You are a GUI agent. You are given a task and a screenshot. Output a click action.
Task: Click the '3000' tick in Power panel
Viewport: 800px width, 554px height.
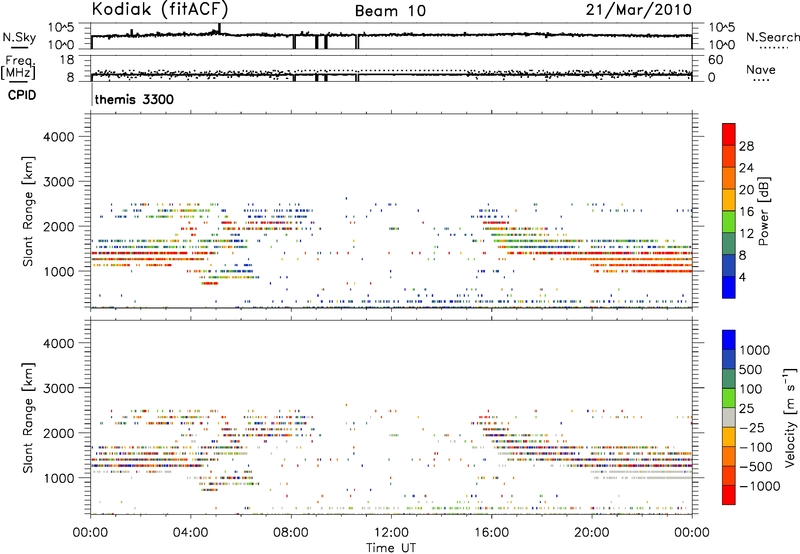pos(59,182)
